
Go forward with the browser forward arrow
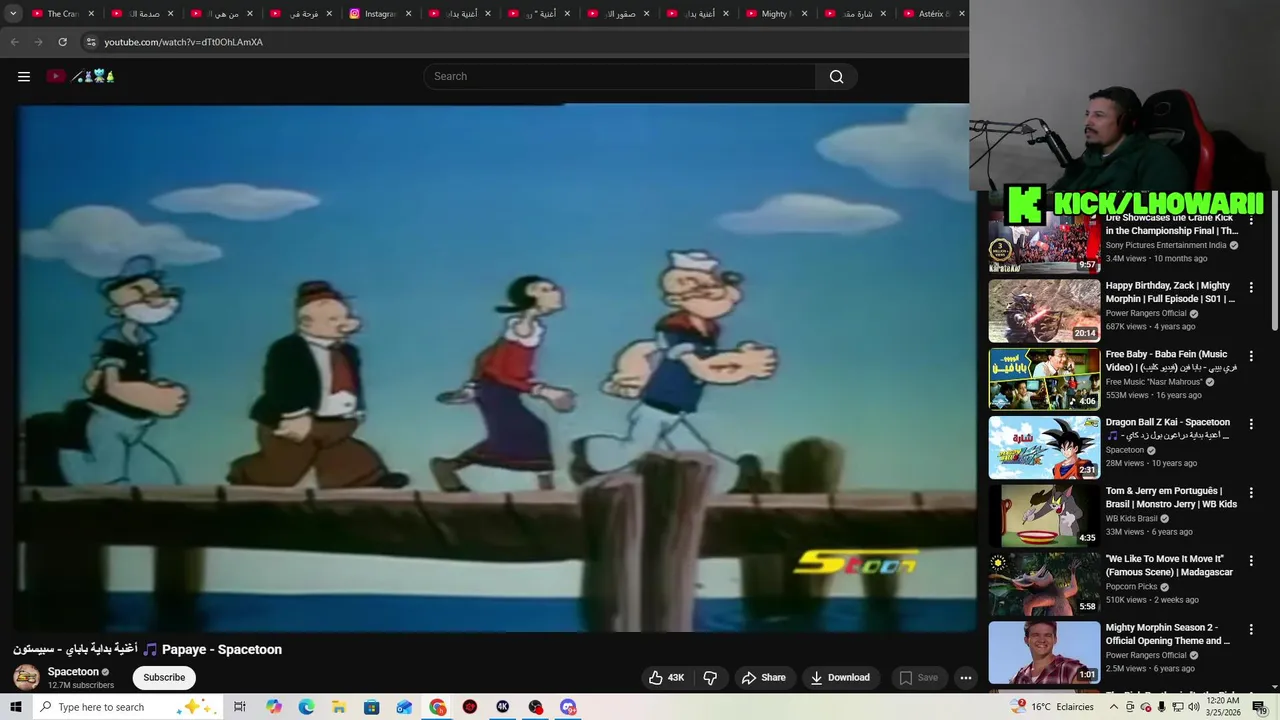(x=38, y=42)
